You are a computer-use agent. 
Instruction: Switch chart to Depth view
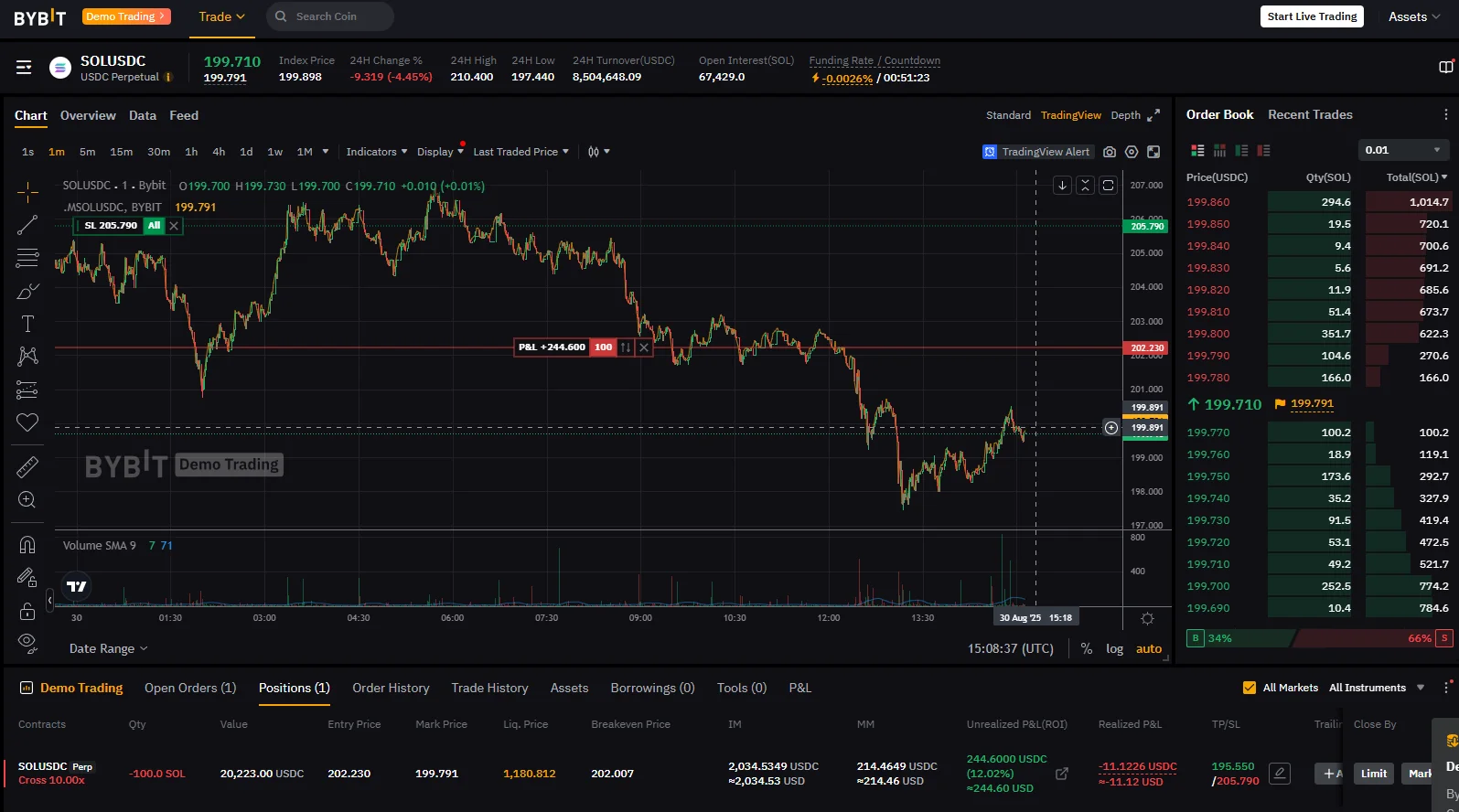[x=1125, y=115]
